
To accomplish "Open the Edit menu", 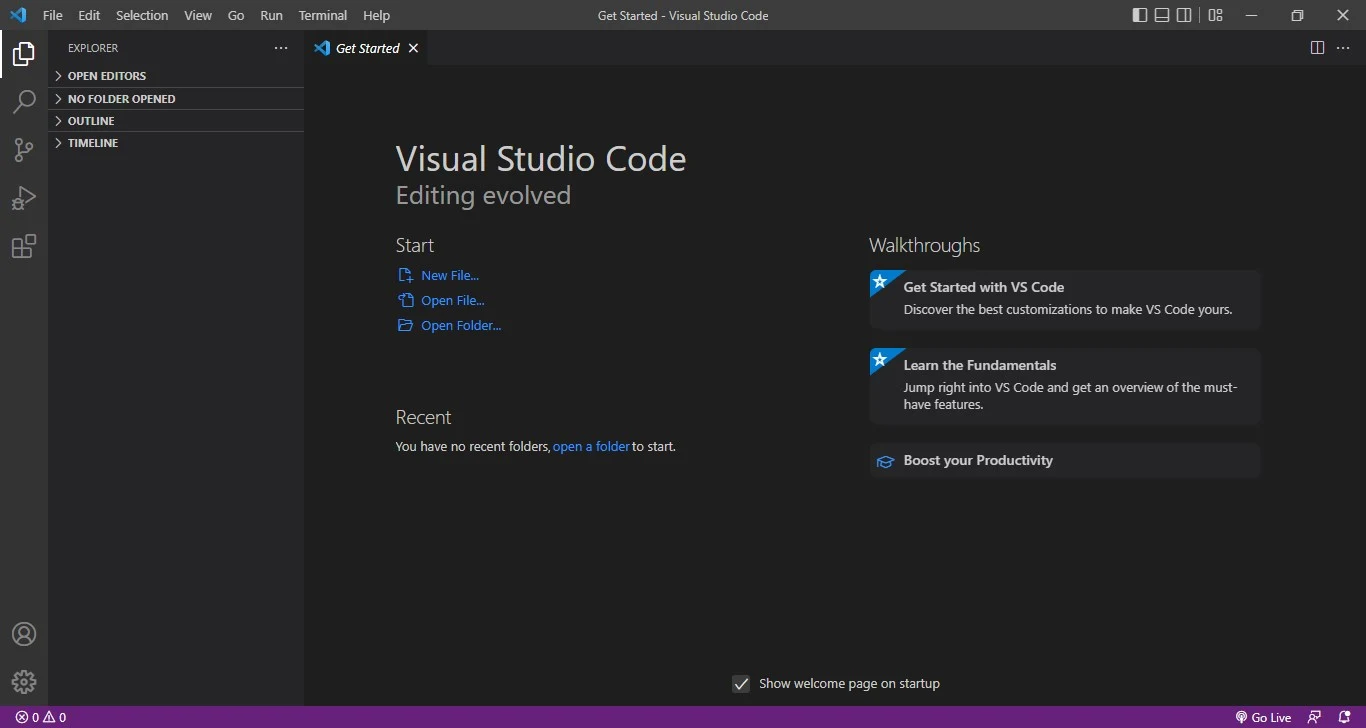I will 89,15.
